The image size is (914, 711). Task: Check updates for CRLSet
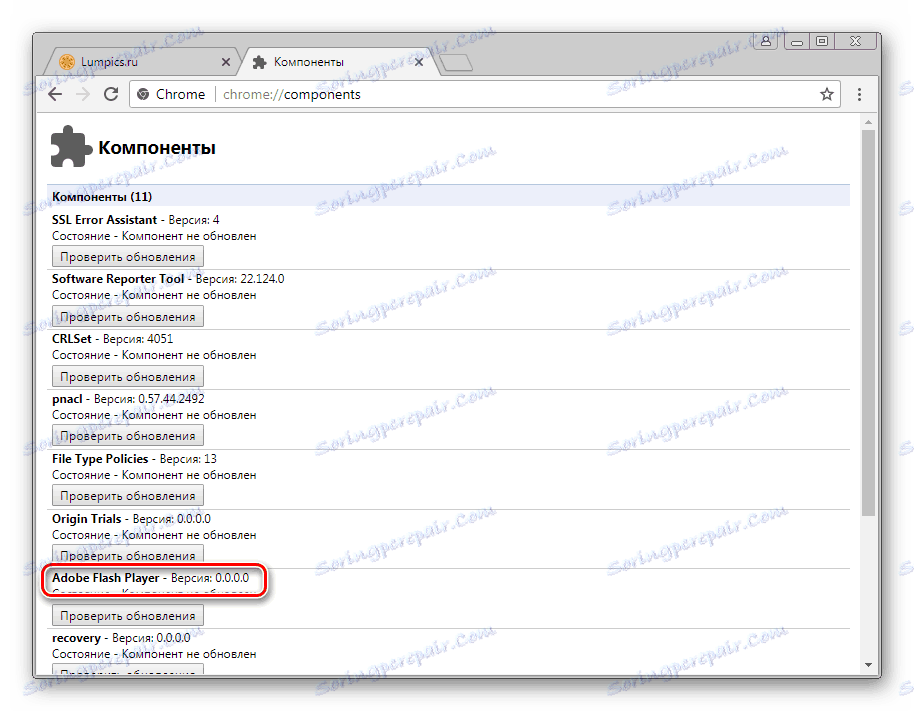[x=128, y=377]
